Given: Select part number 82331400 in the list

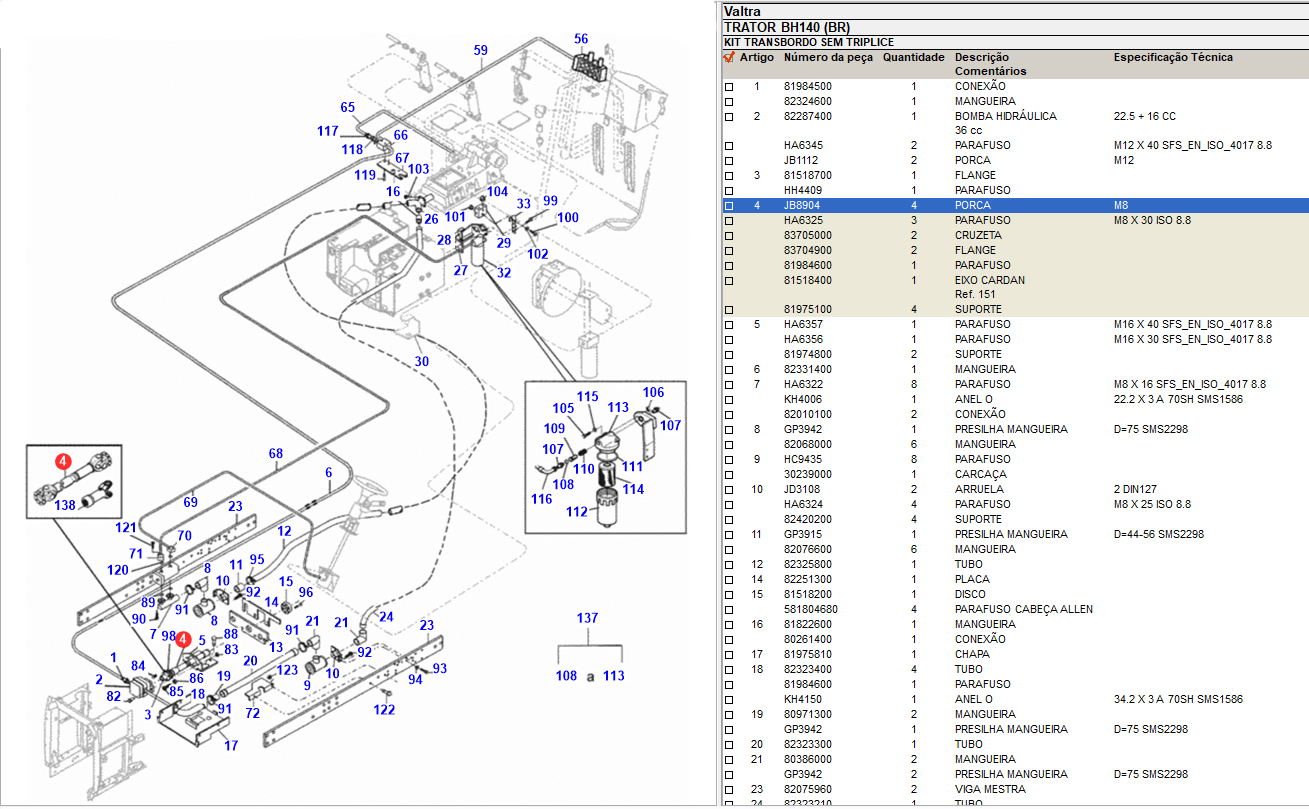Looking at the screenshot, I should pos(807,369).
